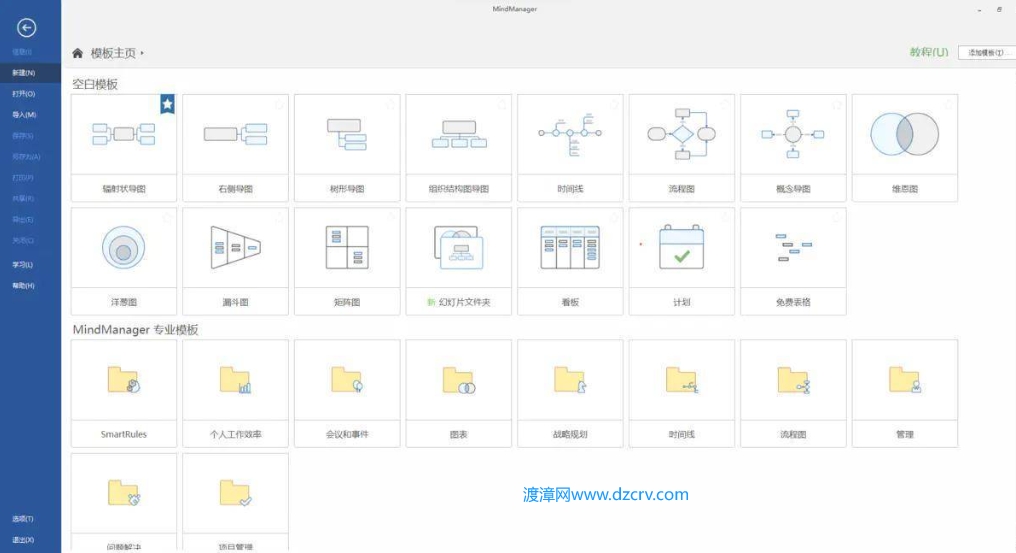Click 另存为(A) in the sidebar
Image resolution: width=1016 pixels, height=553 pixels.
click(x=26, y=157)
